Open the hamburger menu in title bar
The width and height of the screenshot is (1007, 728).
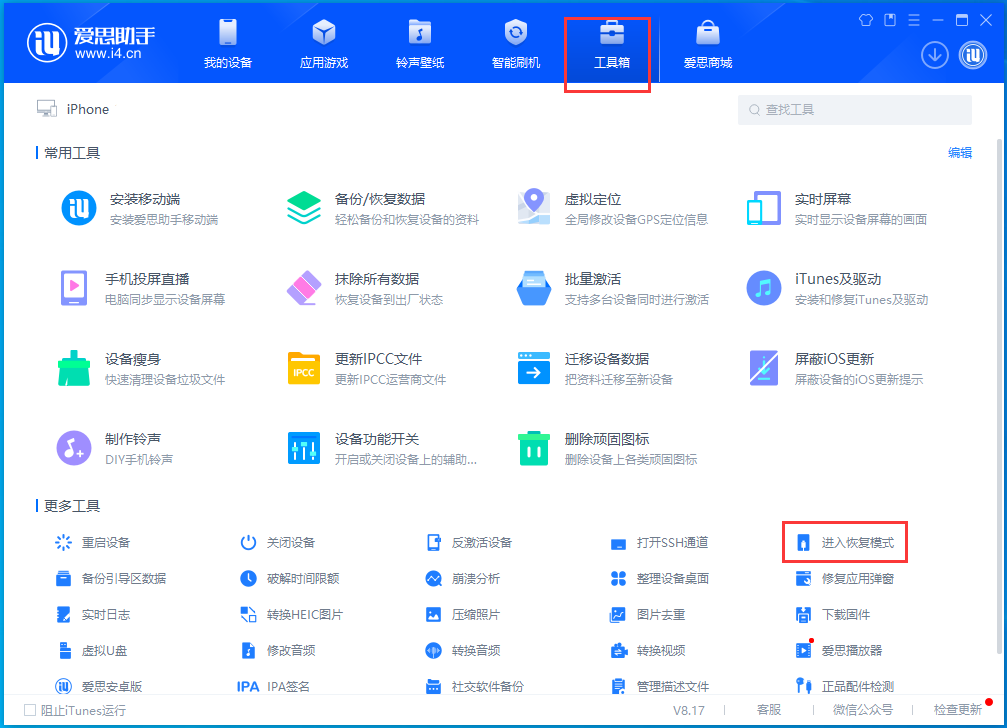click(x=915, y=18)
